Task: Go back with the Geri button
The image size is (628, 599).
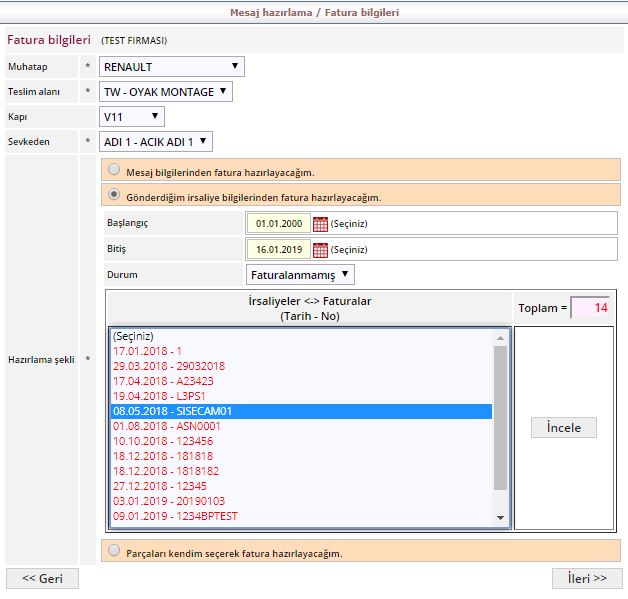Action: 42,578
